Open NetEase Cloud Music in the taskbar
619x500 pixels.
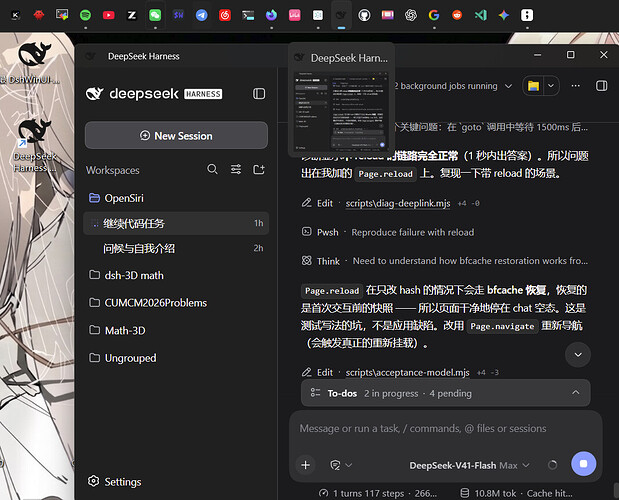tap(225, 15)
